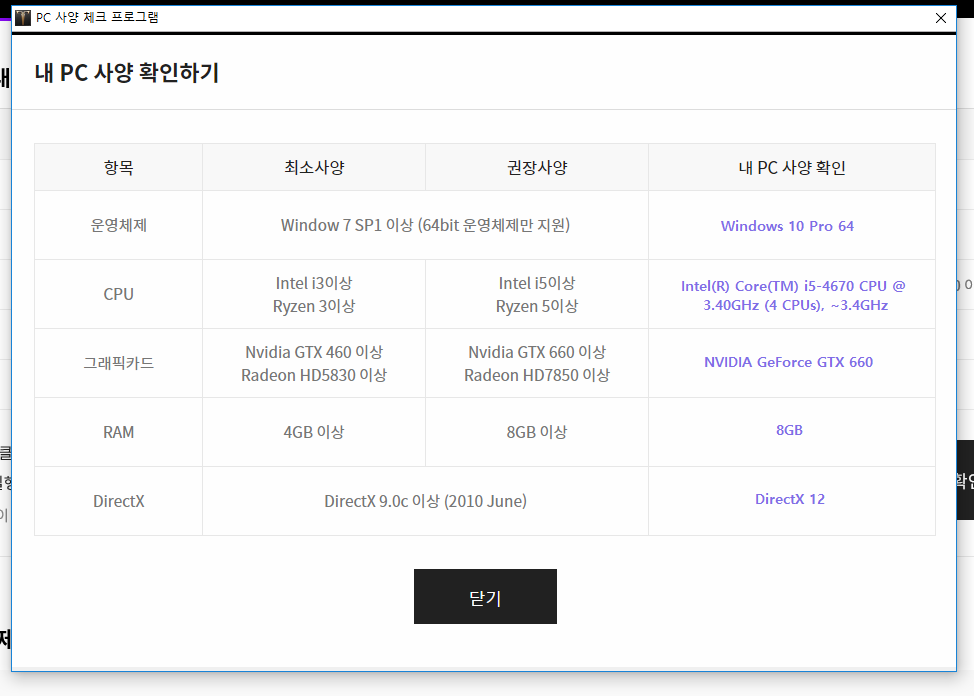Click the 그래픽카드 row label

[118, 363]
